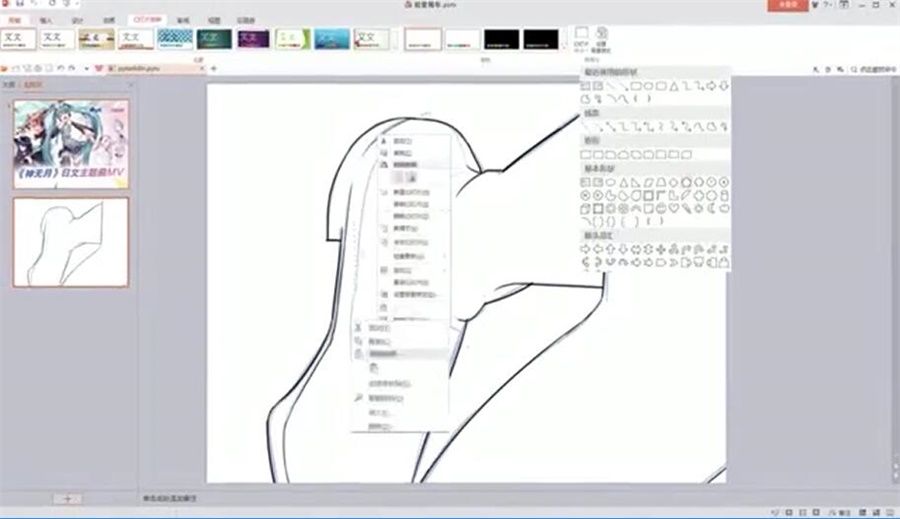This screenshot has width=900, height=519.
Task: Pick the triangle in recently used shapes
Action: 674,86
